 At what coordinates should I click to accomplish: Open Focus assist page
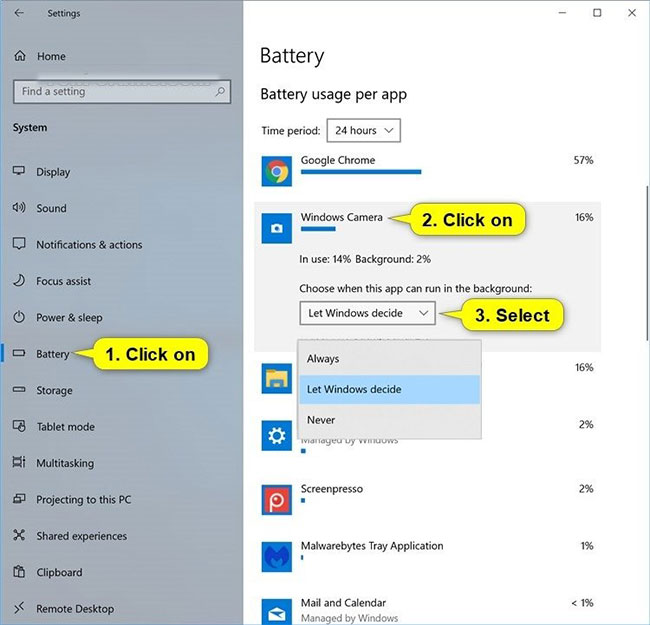coord(63,281)
